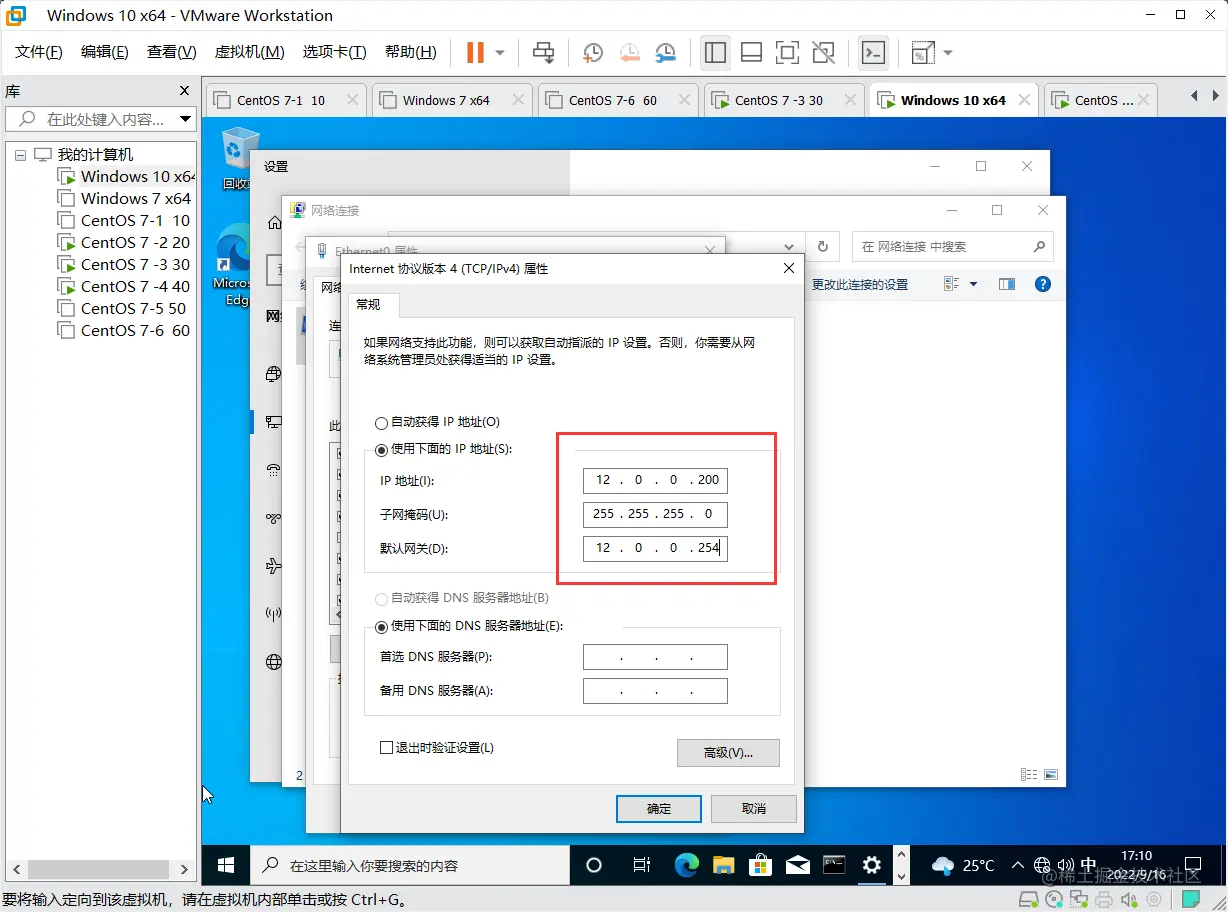Open the suspend button dropdown arrow

click(499, 52)
